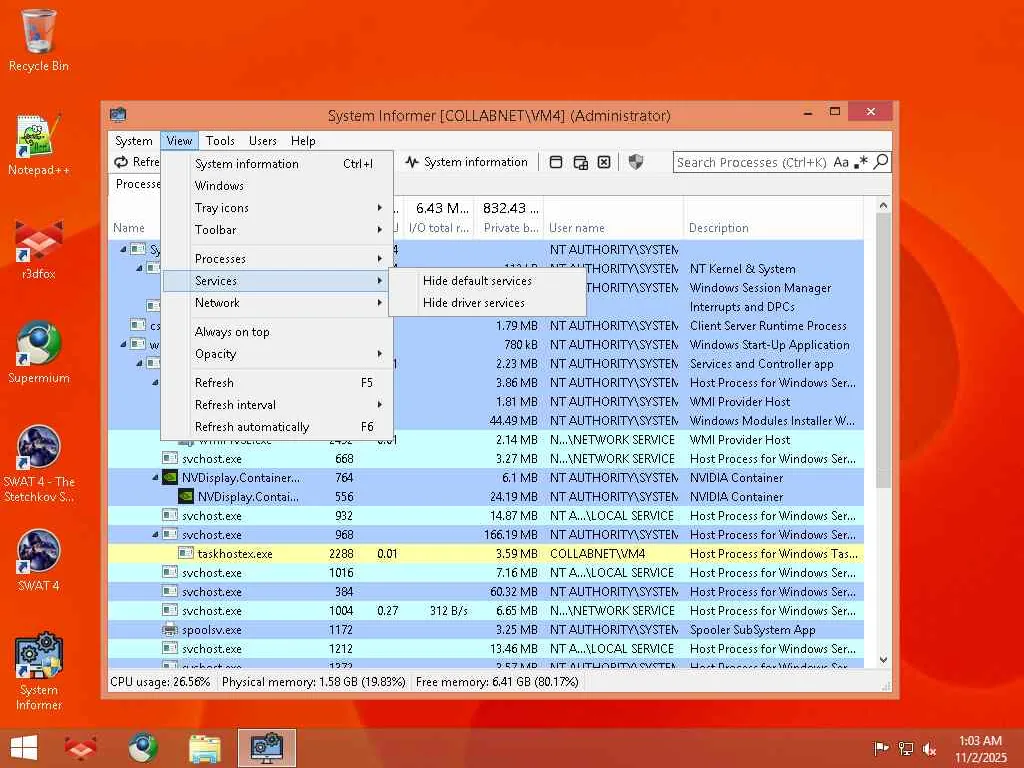Screen dimensions: 1024x768
Task: Select System information Ctrl+I menu item
Action: (x=277, y=163)
